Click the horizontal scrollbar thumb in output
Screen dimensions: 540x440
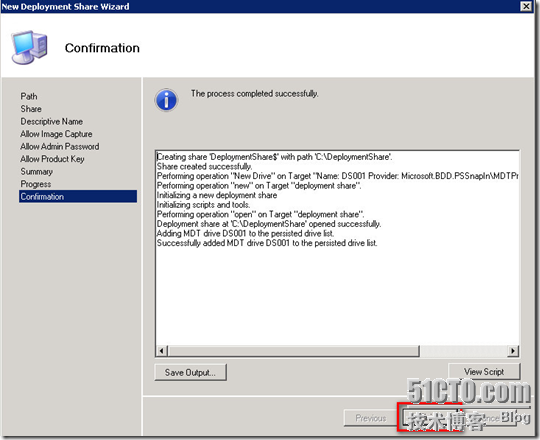point(293,351)
